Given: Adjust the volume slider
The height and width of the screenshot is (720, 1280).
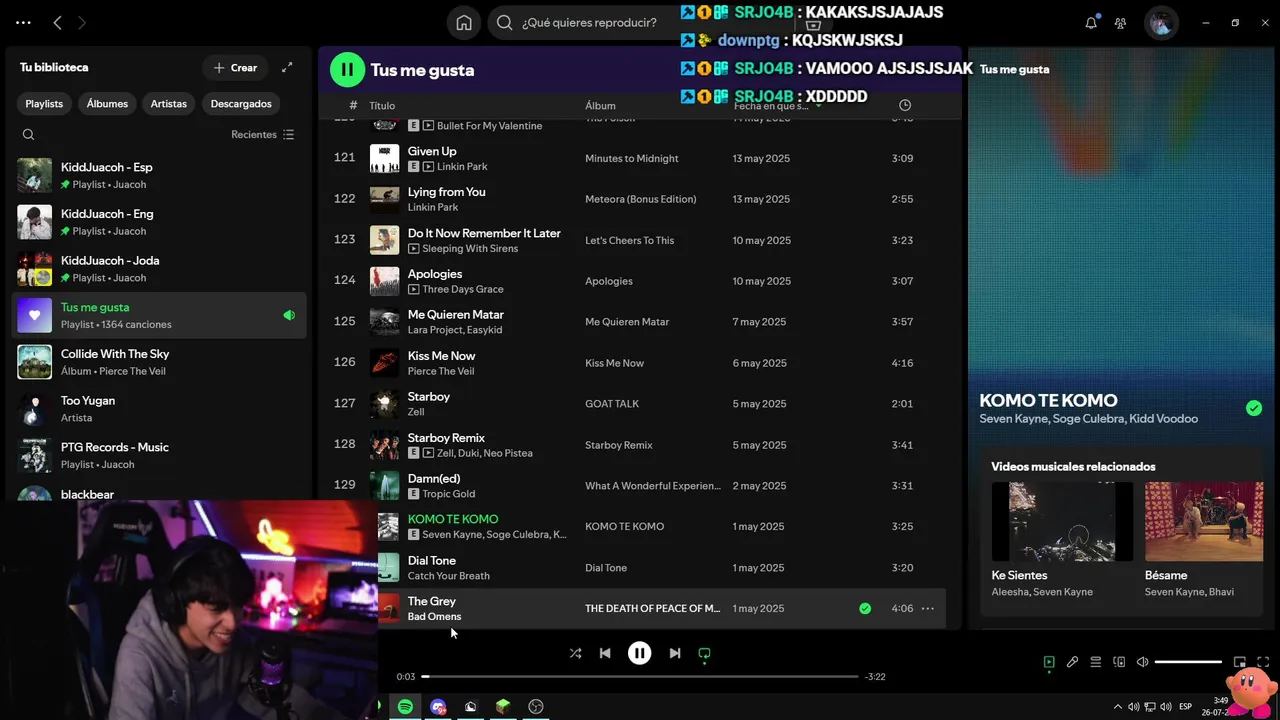Looking at the screenshot, I should (1188, 662).
